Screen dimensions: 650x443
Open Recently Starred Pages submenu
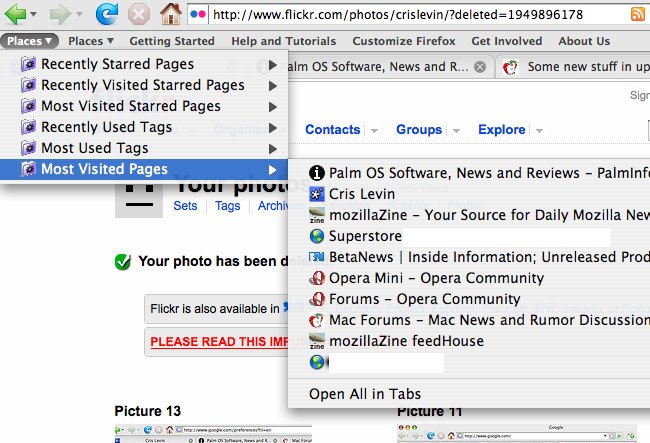point(144,64)
